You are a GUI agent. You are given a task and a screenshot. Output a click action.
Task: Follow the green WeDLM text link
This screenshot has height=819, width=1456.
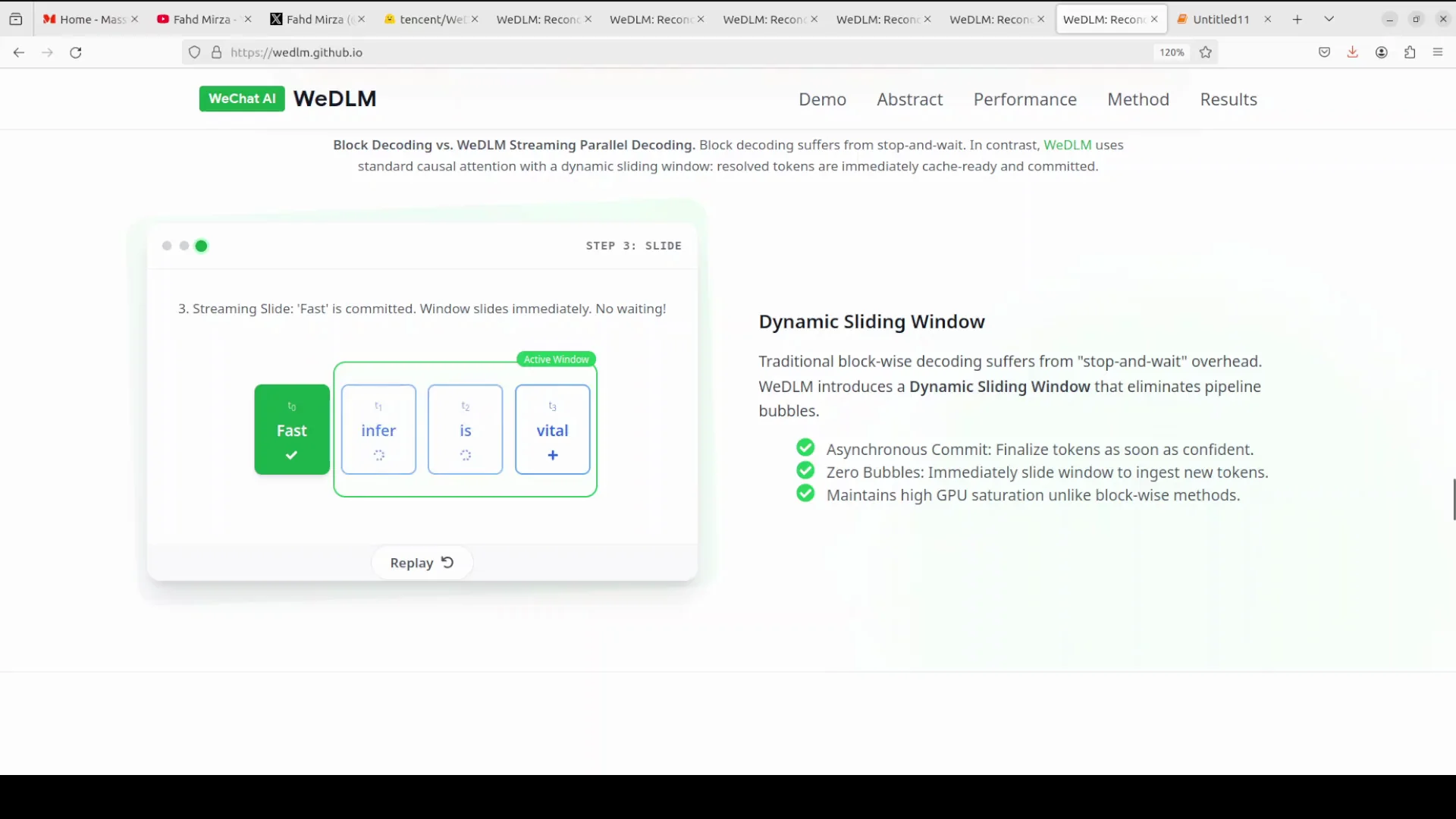(x=1067, y=145)
